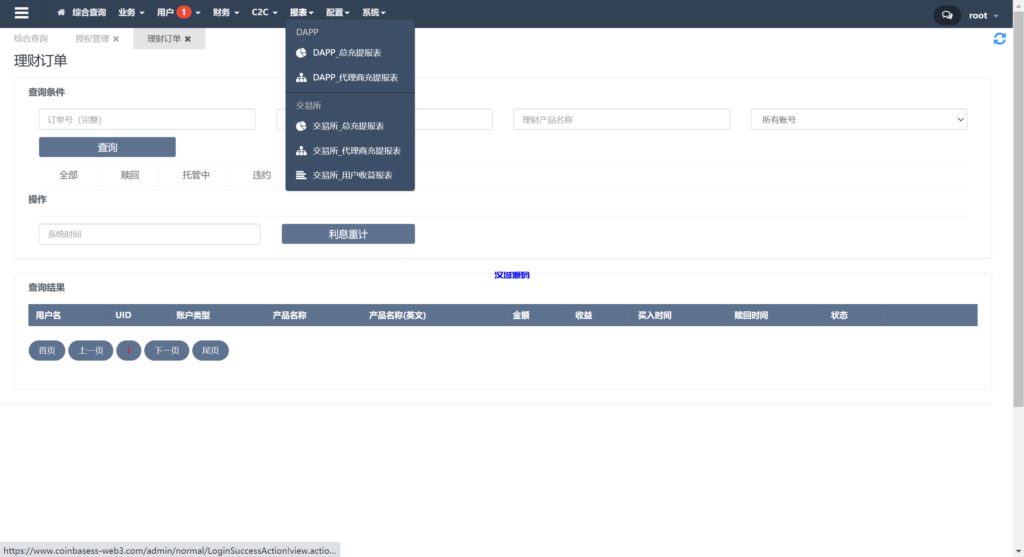
Task: Go to 尾页 last page
Action: pyautogui.click(x=210, y=351)
